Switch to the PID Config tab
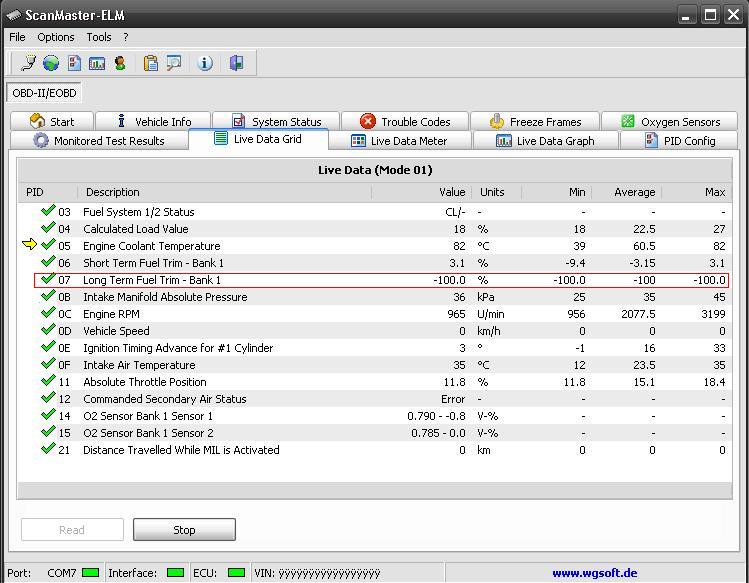Screen dimensions: 749x583 click(679, 140)
